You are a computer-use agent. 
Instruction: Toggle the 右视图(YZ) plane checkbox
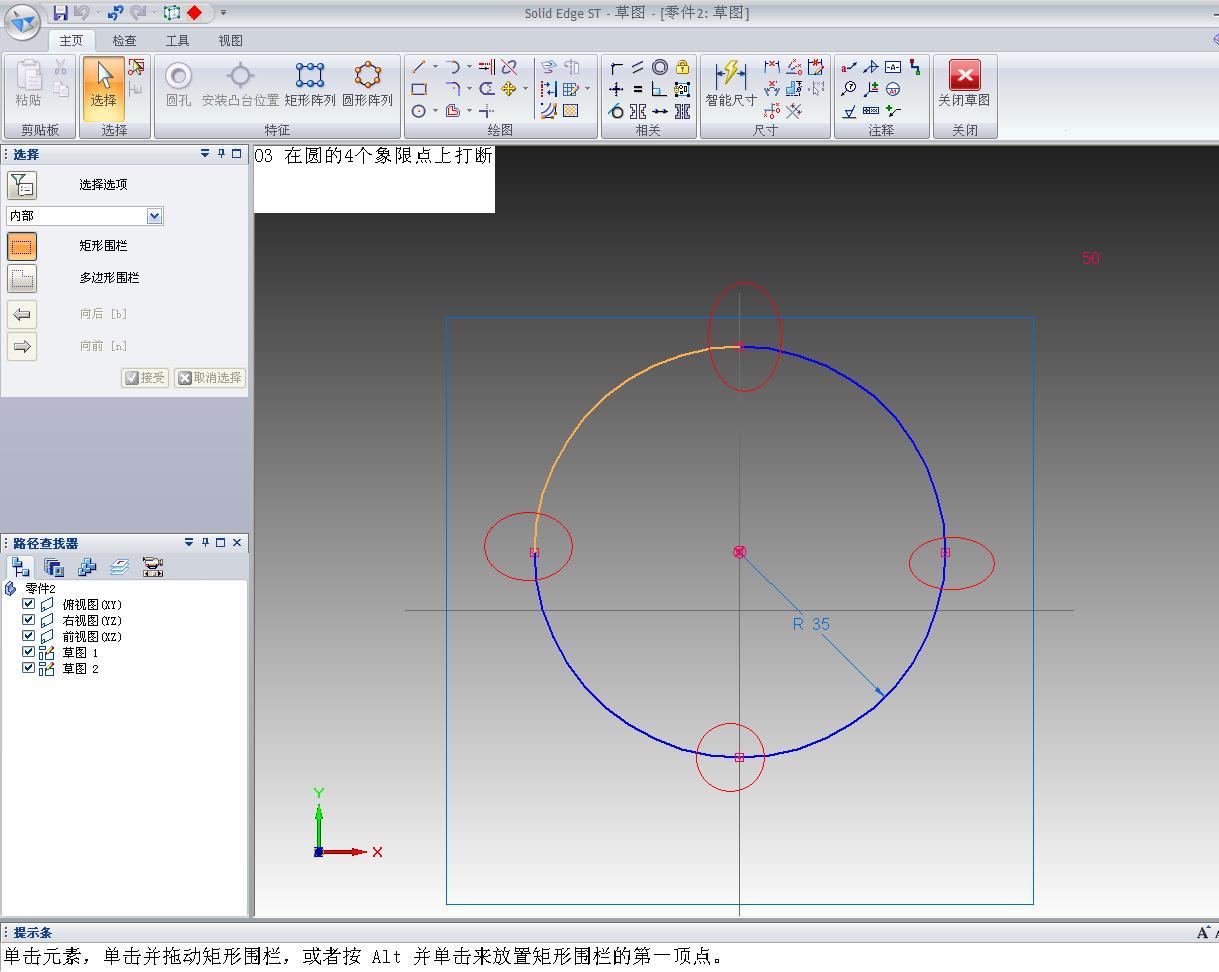[28, 620]
